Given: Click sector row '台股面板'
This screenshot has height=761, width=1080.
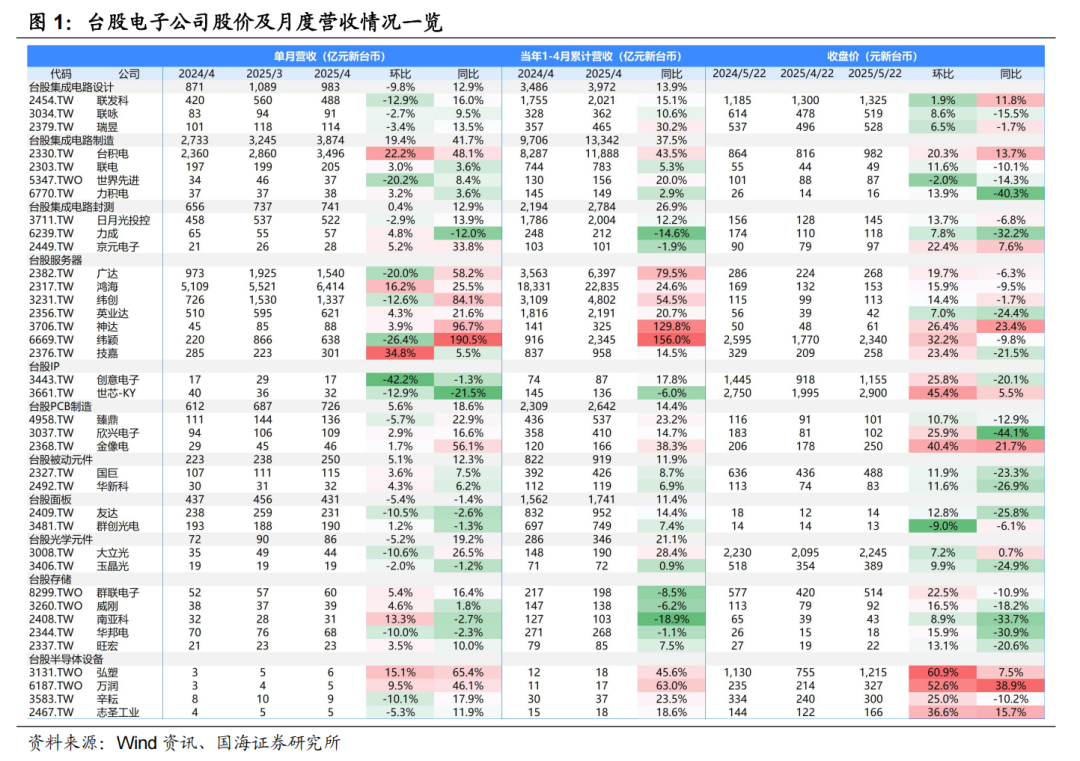Looking at the screenshot, I should (x=536, y=499).
